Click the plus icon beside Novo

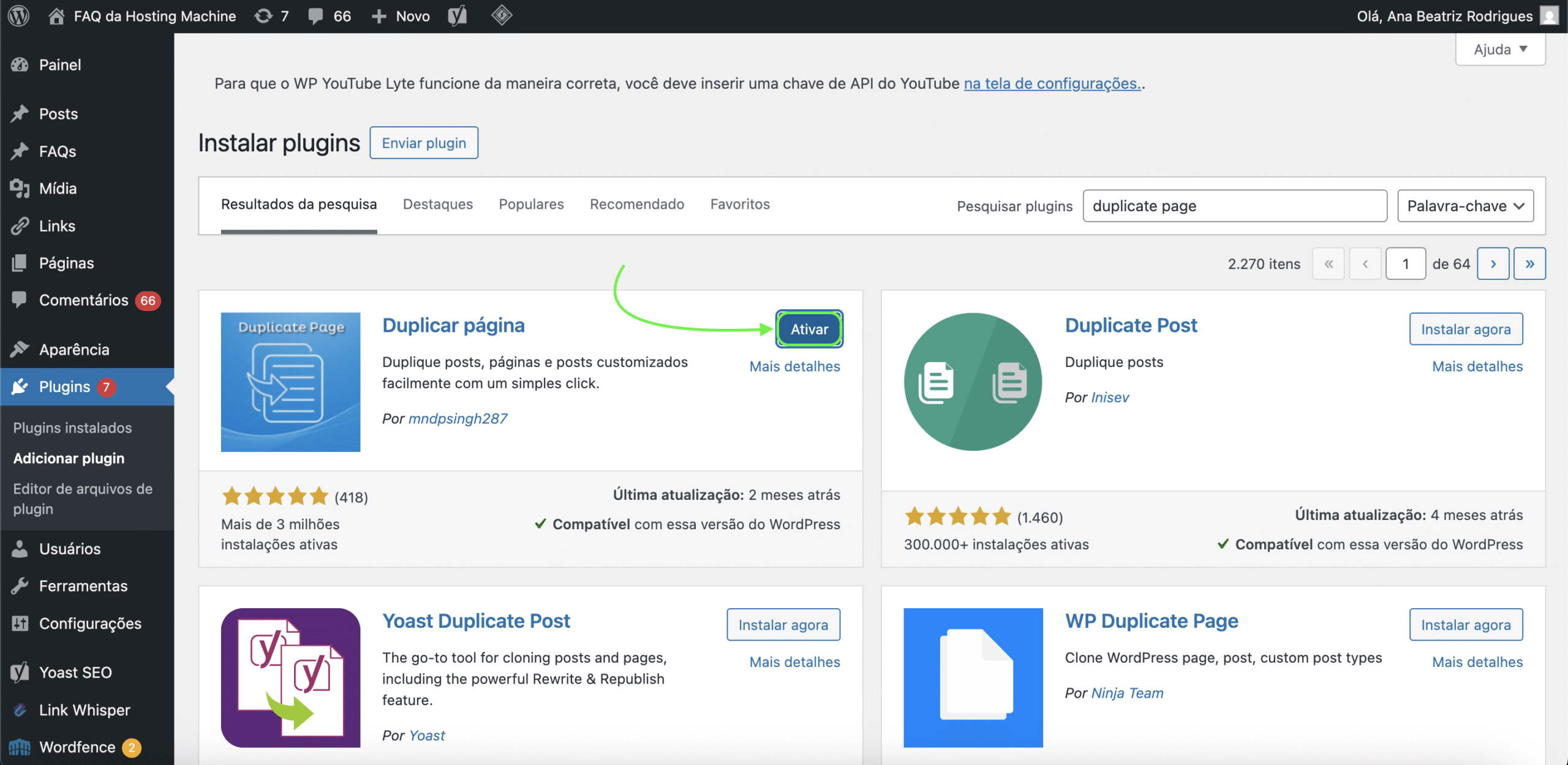click(x=379, y=17)
